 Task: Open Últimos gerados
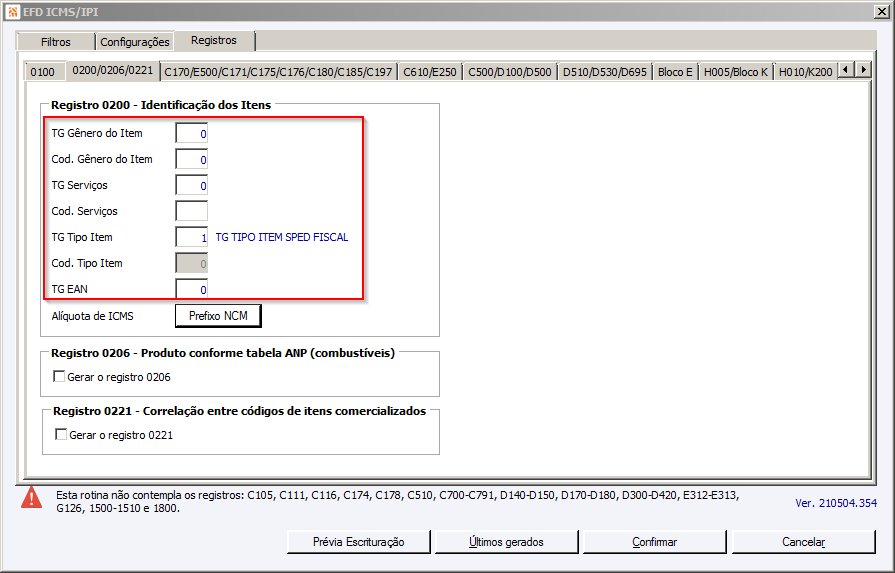click(506, 542)
